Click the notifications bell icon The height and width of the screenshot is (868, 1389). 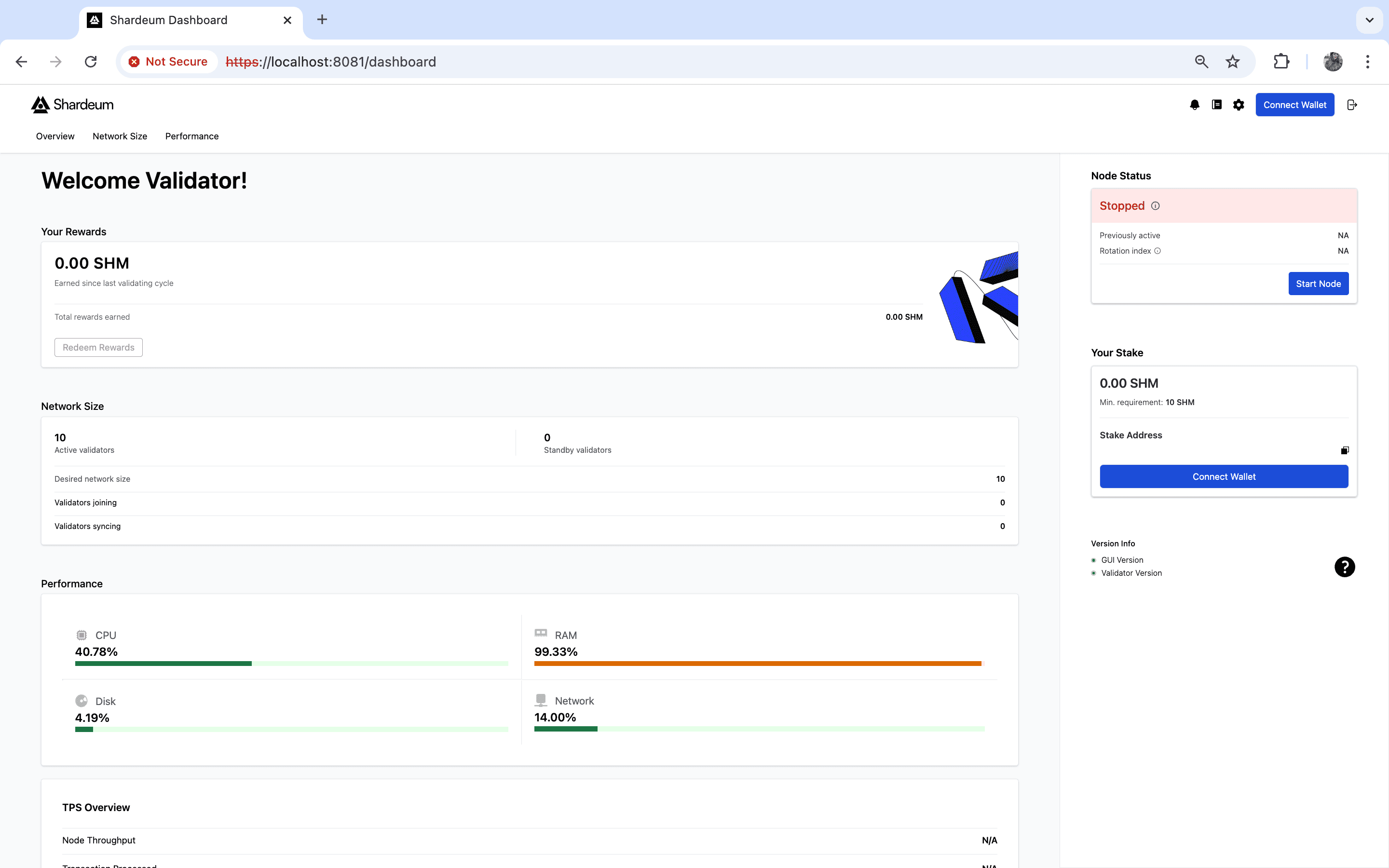pyautogui.click(x=1195, y=105)
